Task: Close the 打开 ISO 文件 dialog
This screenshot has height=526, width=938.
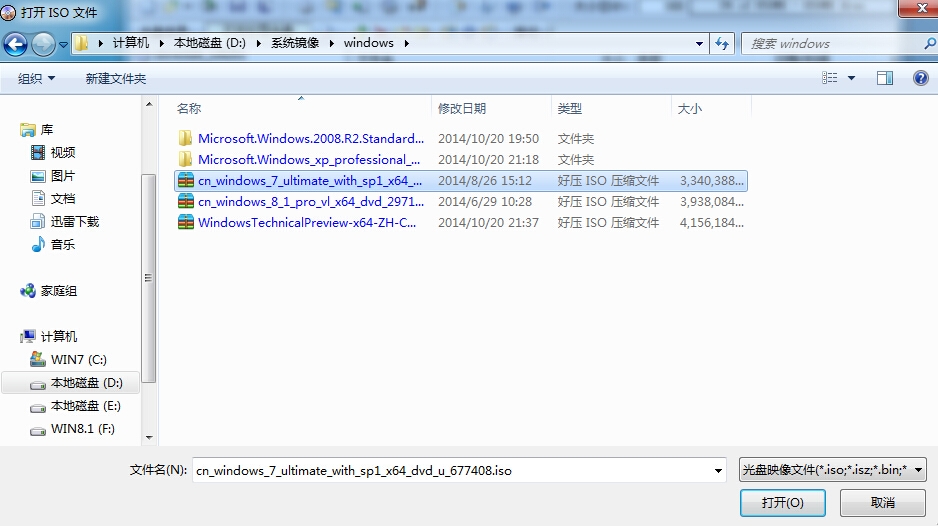Action: tap(920, 9)
